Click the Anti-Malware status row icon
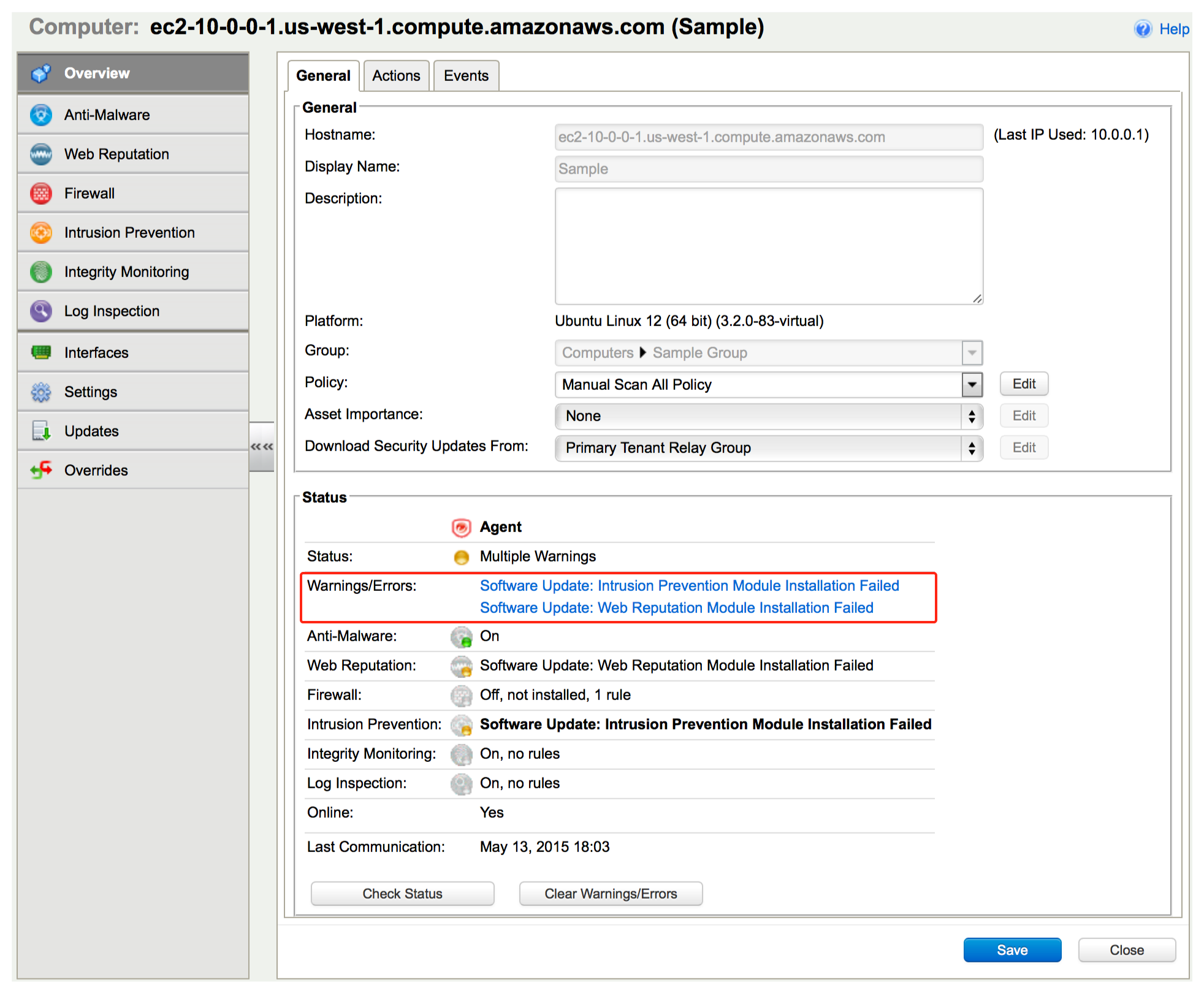This screenshot has height=993, width=1204. coord(461,637)
